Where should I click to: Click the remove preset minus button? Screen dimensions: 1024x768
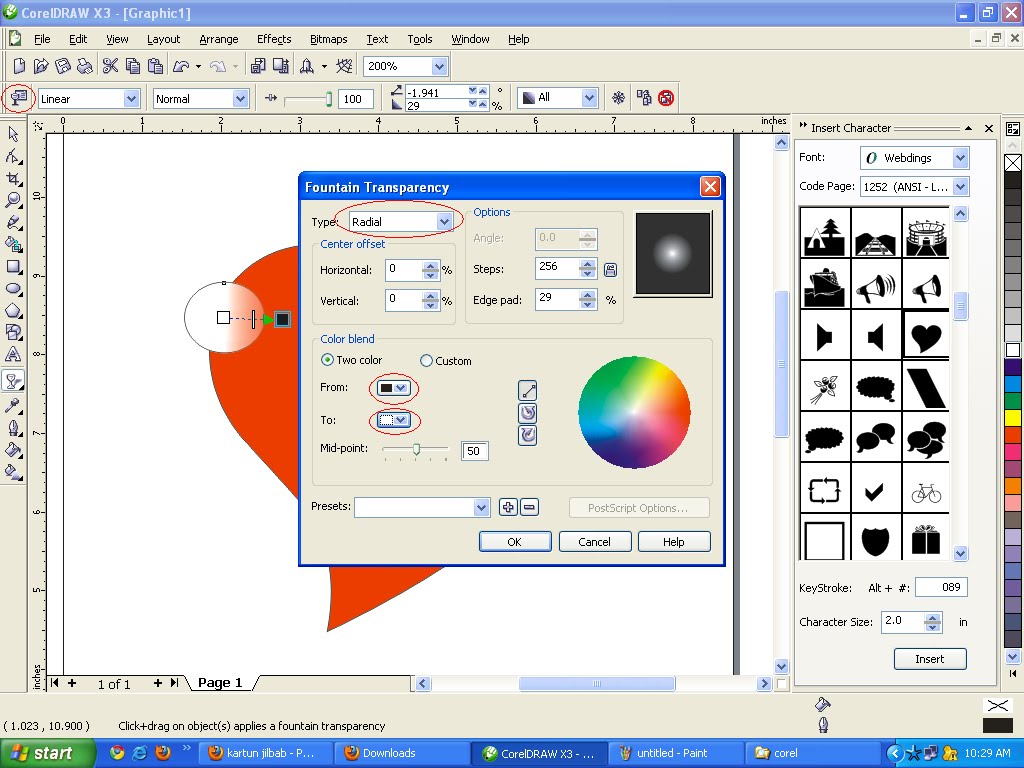[530, 507]
